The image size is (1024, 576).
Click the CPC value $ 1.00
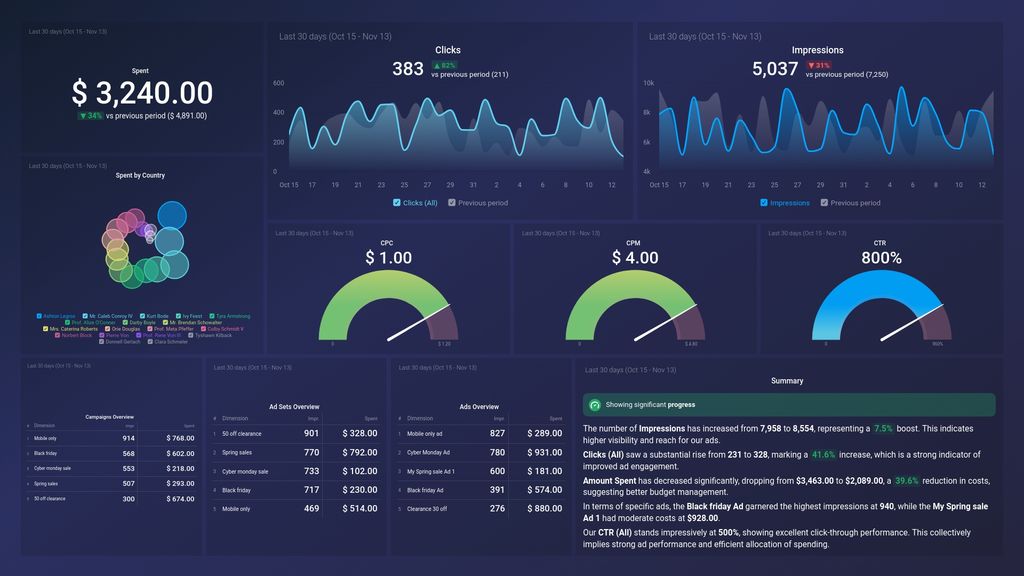tap(389, 258)
